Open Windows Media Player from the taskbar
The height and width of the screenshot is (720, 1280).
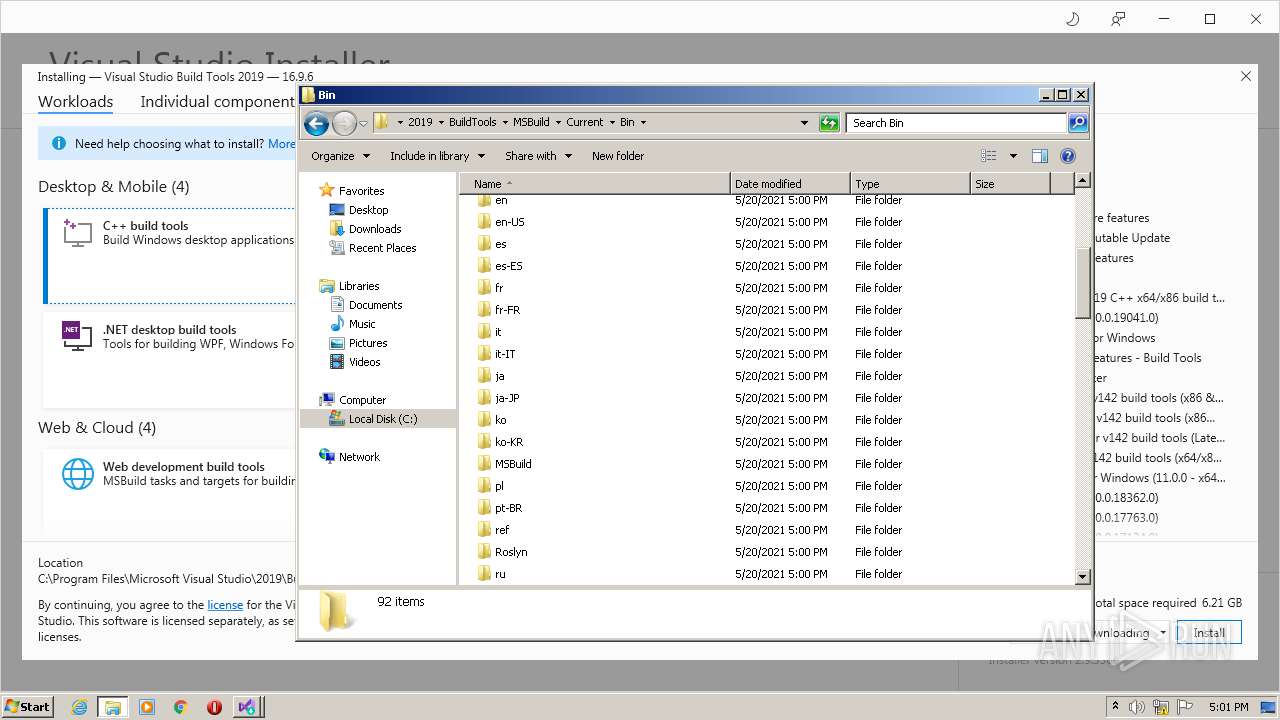[147, 707]
